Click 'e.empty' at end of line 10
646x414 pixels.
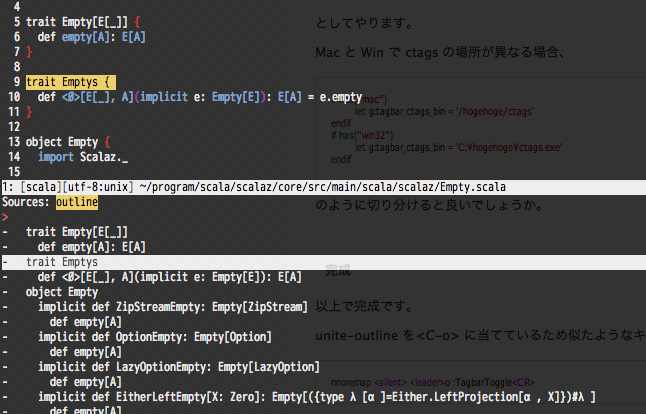pyautogui.click(x=341, y=97)
